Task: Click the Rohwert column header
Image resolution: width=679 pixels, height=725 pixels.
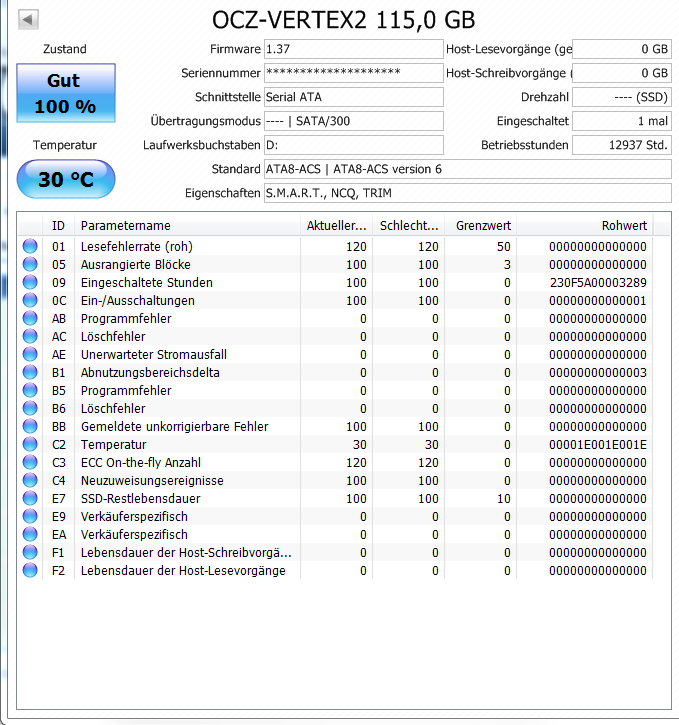Action: (585, 226)
